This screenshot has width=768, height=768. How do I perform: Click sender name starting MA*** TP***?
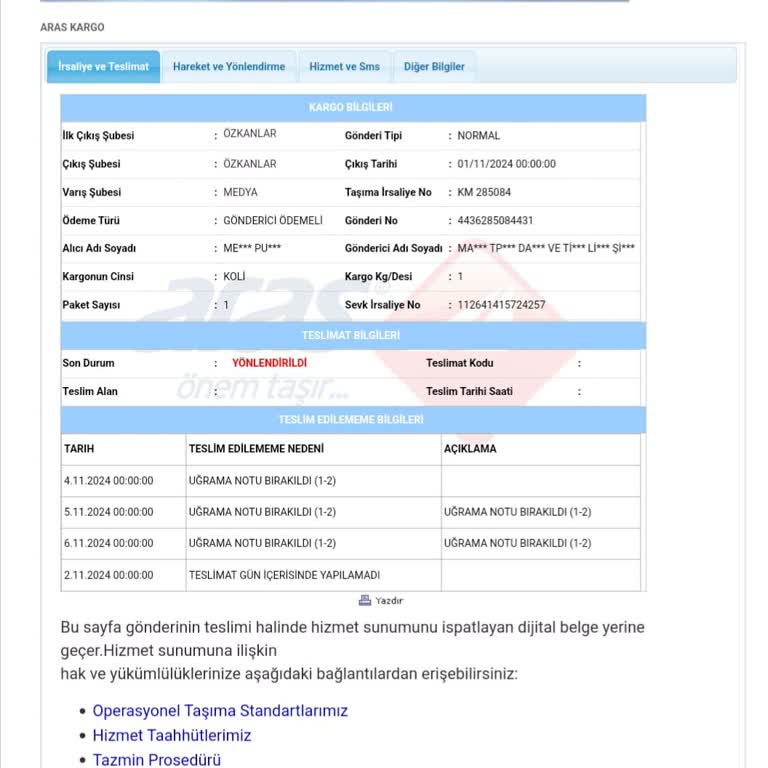546,248
